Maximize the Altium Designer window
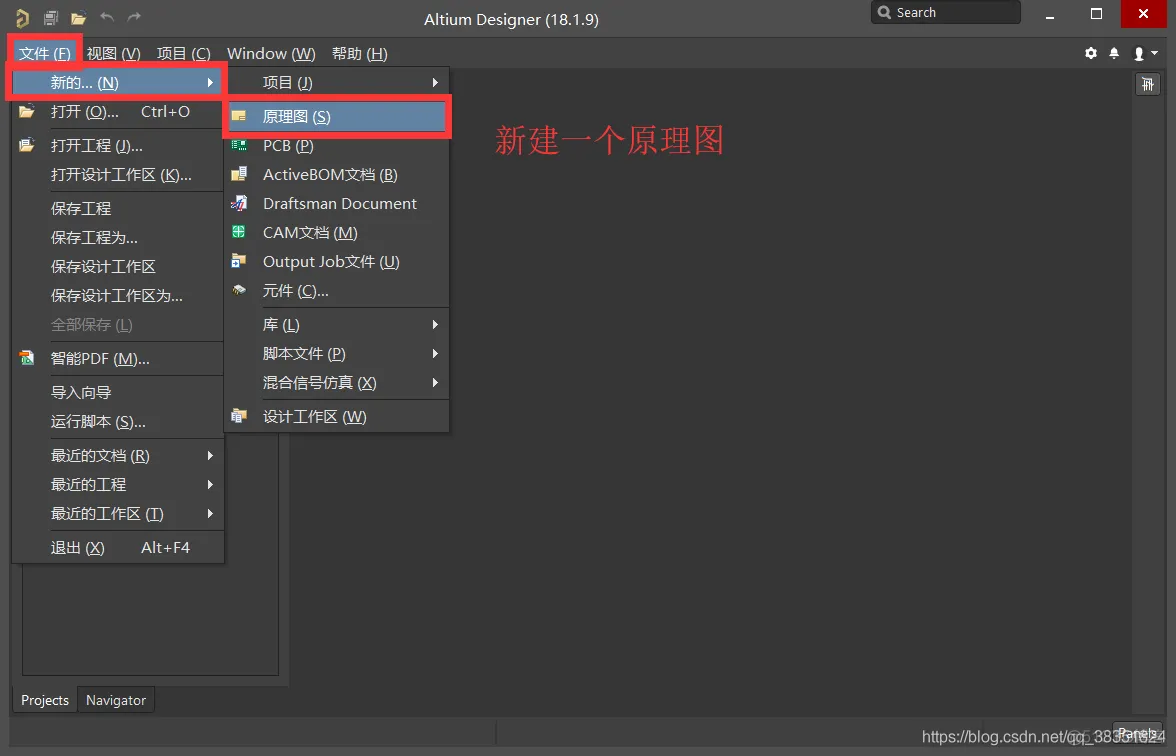 [x=1096, y=14]
